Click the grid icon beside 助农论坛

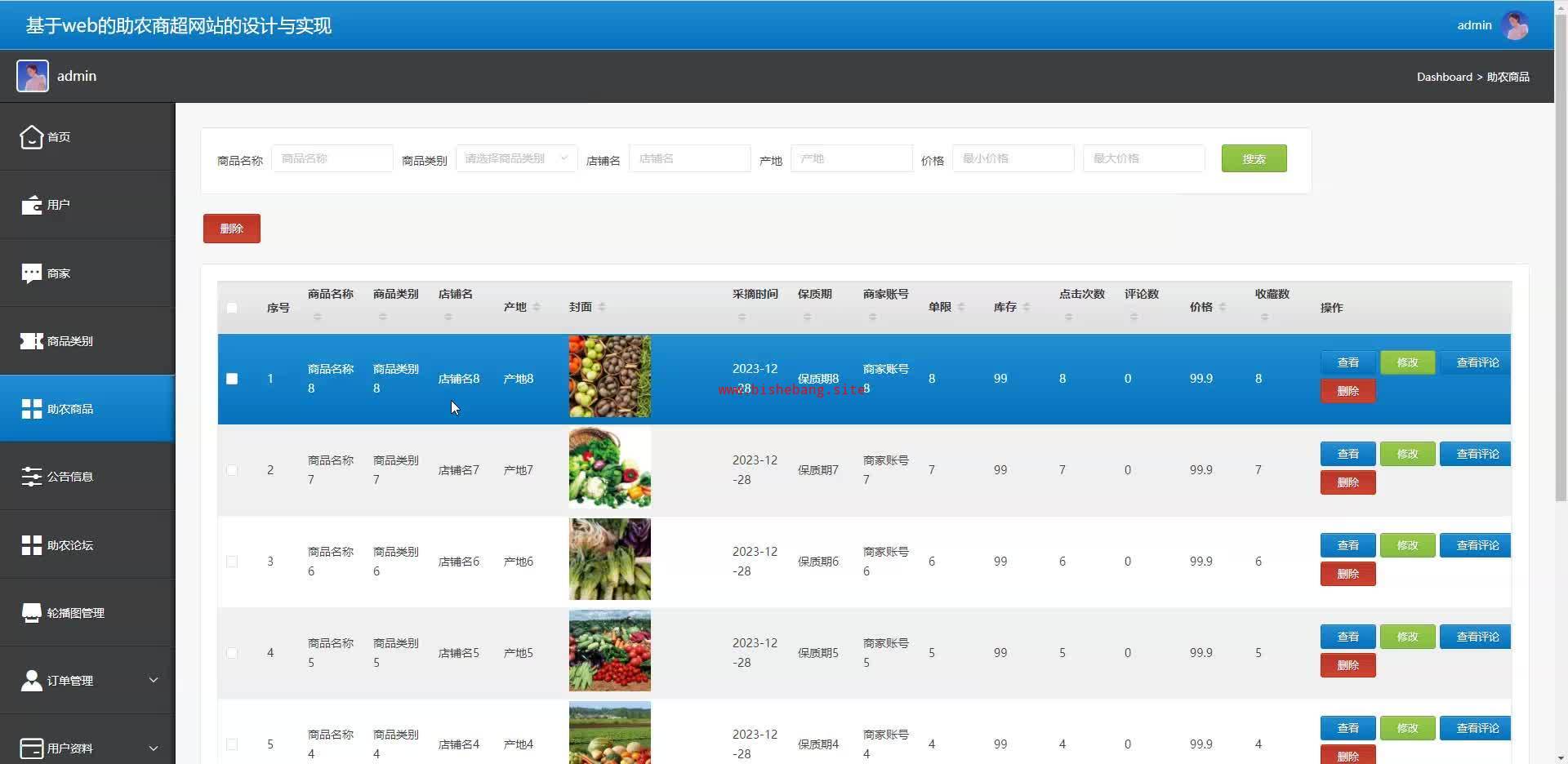[x=31, y=545]
